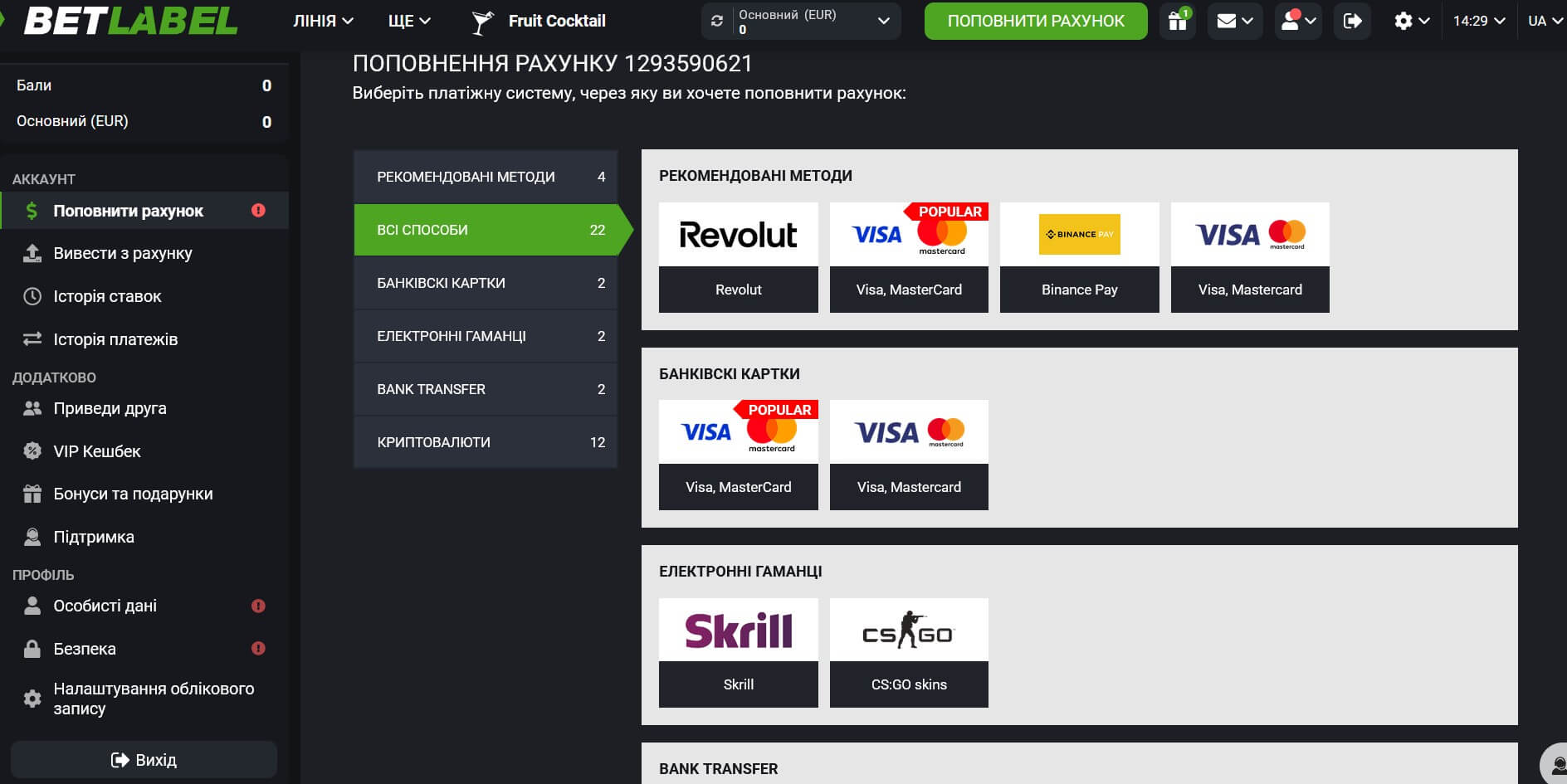Click the withdraw icon beside Вивести з рахунку
Image resolution: width=1567 pixels, height=784 pixels.
pos(32,253)
